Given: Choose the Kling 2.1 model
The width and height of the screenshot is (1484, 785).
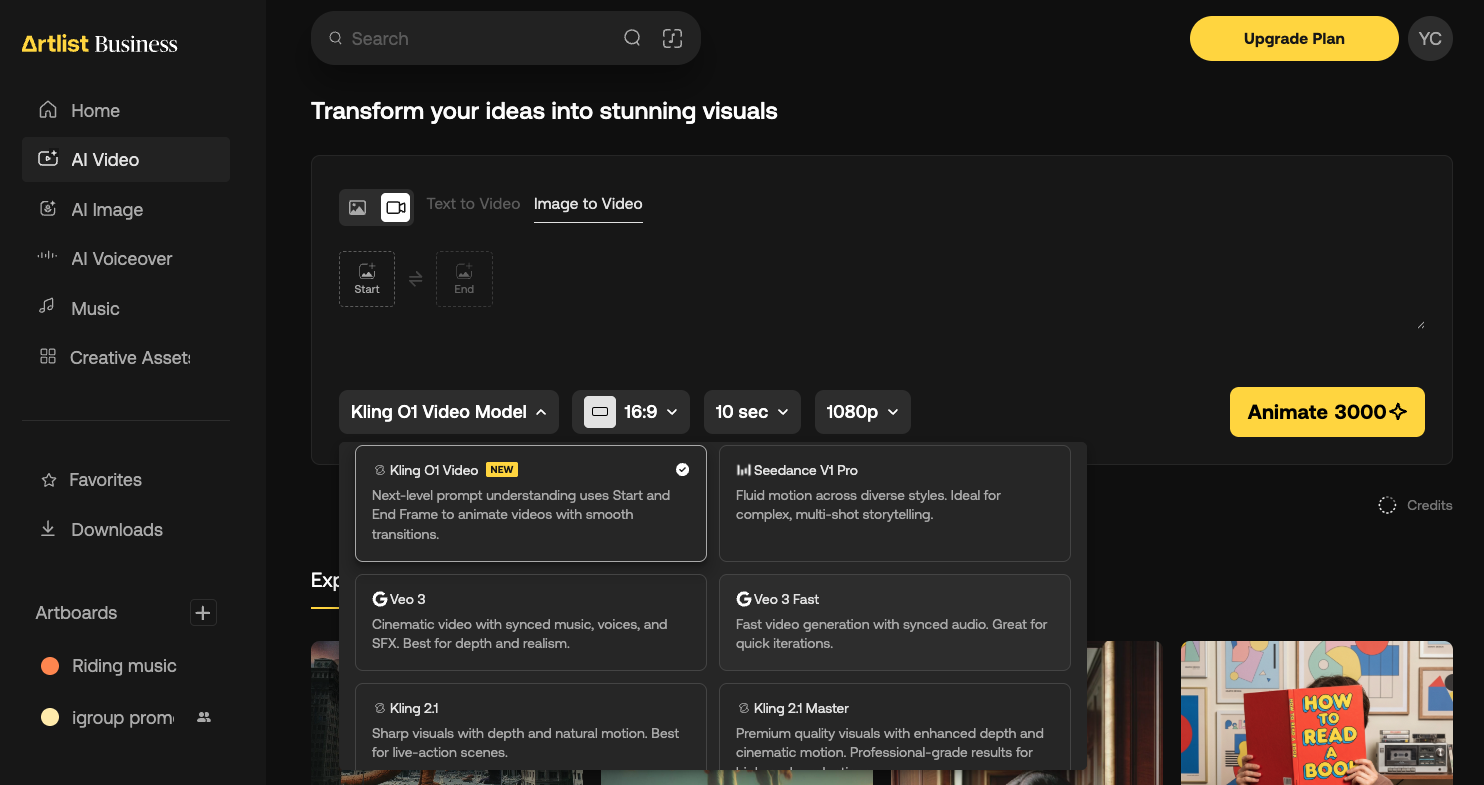Looking at the screenshot, I should pyautogui.click(x=531, y=727).
